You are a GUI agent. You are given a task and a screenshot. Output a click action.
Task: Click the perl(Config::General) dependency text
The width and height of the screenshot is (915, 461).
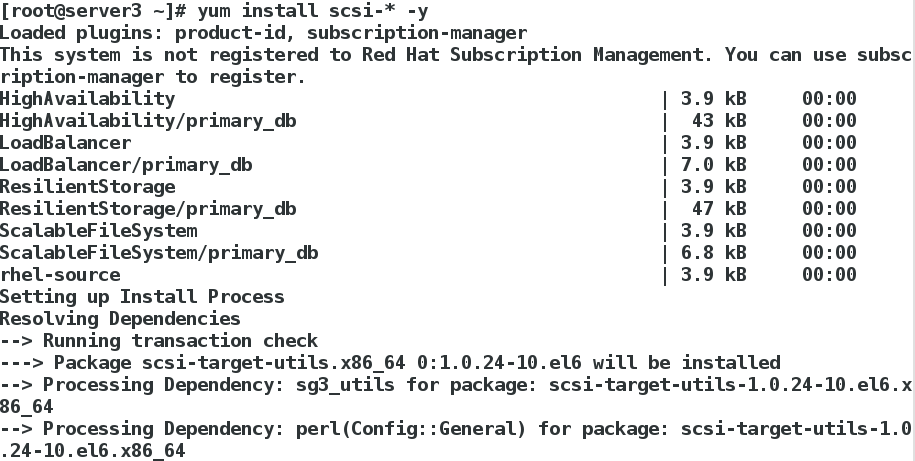pos(411,429)
